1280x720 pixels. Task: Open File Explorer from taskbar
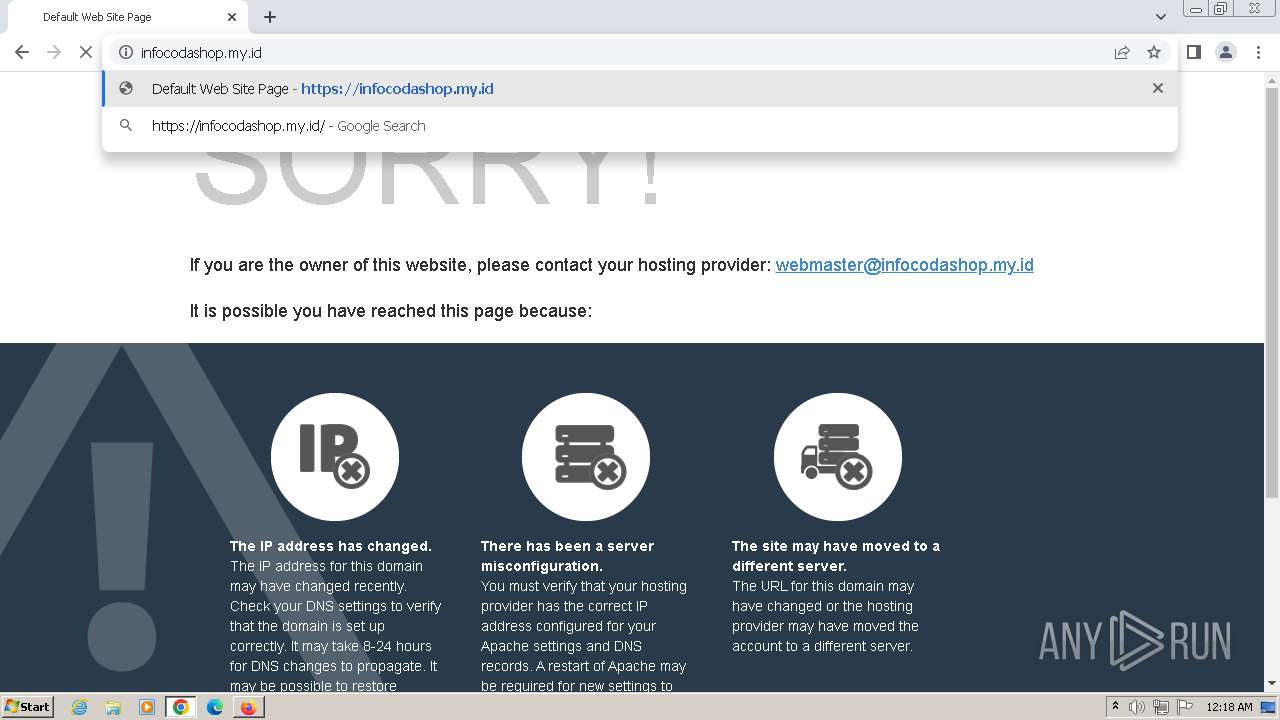[x=113, y=707]
